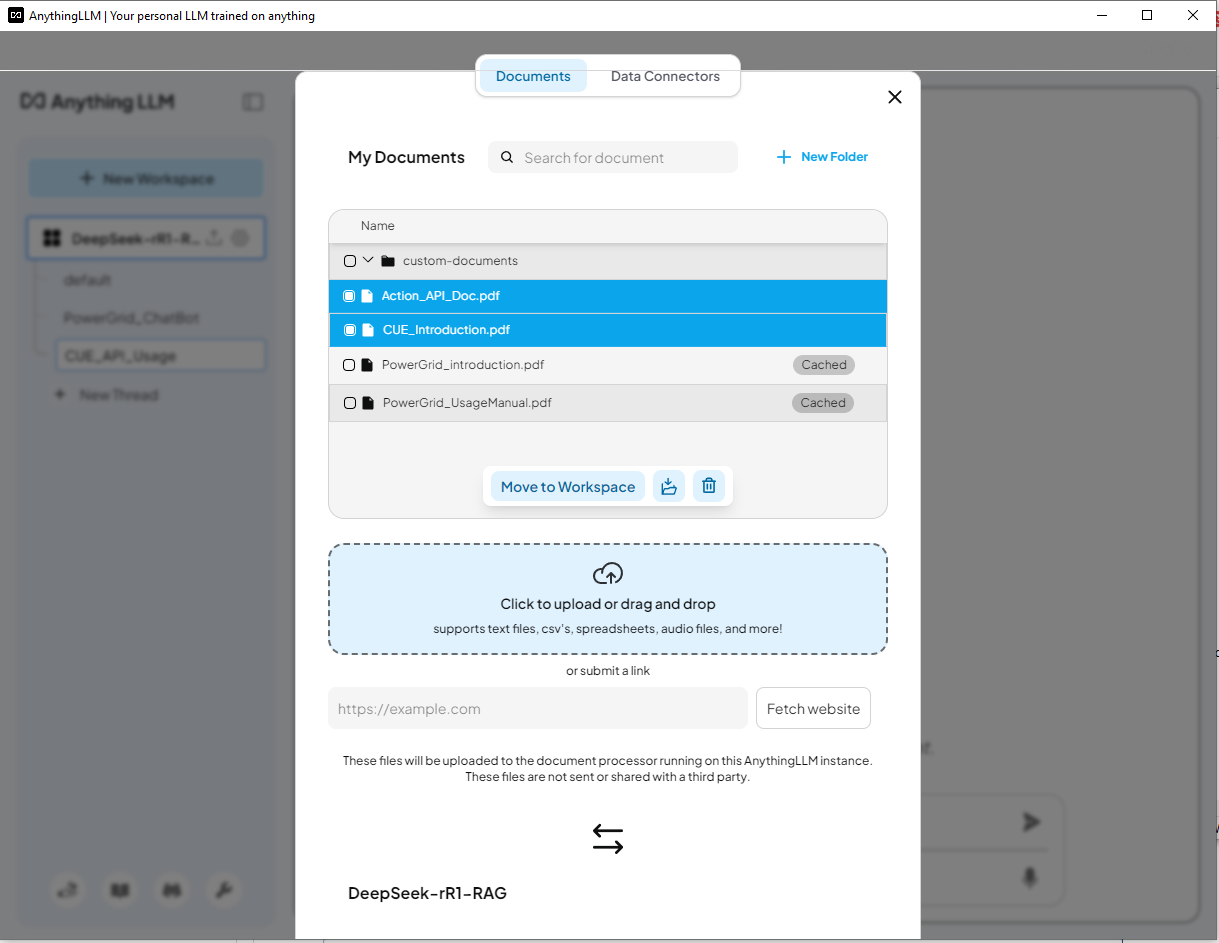Click the file icon beside PowerGrid_UsageManual.pdf
The height and width of the screenshot is (943, 1219).
(x=368, y=403)
